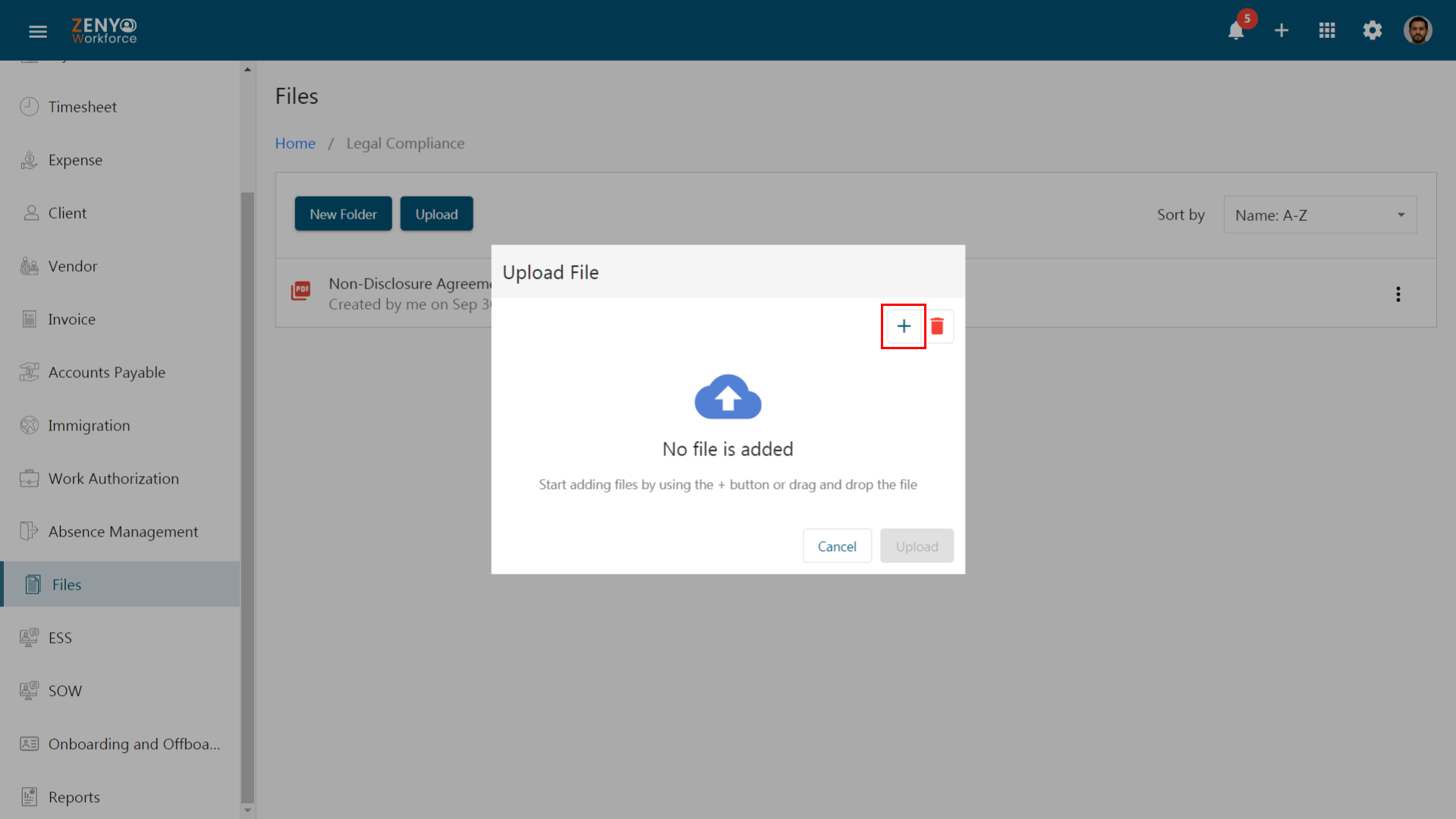
Task: Click the sidebar scrollbar up arrow
Action: pyautogui.click(x=247, y=69)
